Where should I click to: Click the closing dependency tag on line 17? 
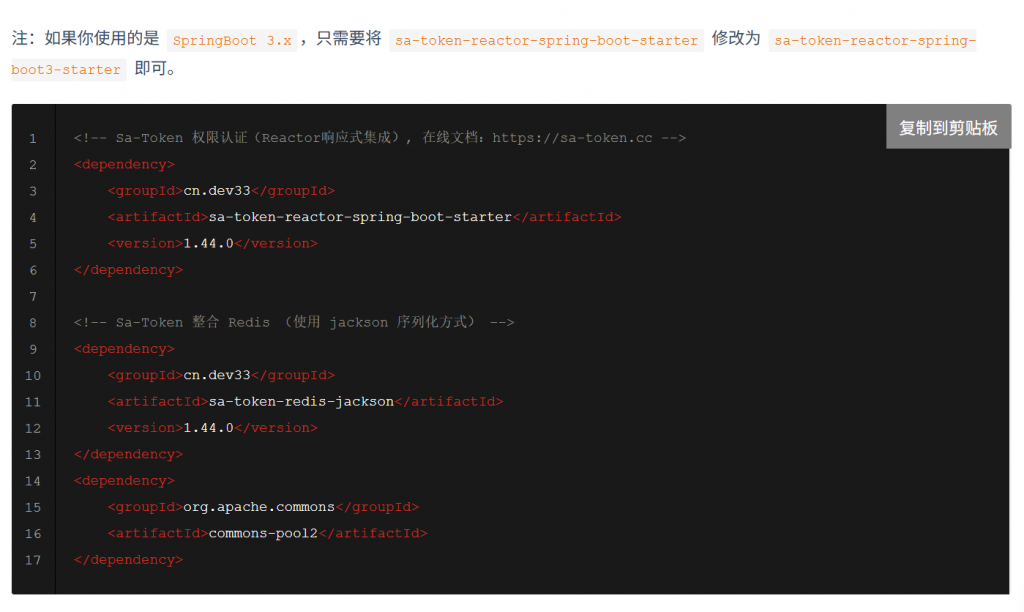pyautogui.click(x=128, y=560)
